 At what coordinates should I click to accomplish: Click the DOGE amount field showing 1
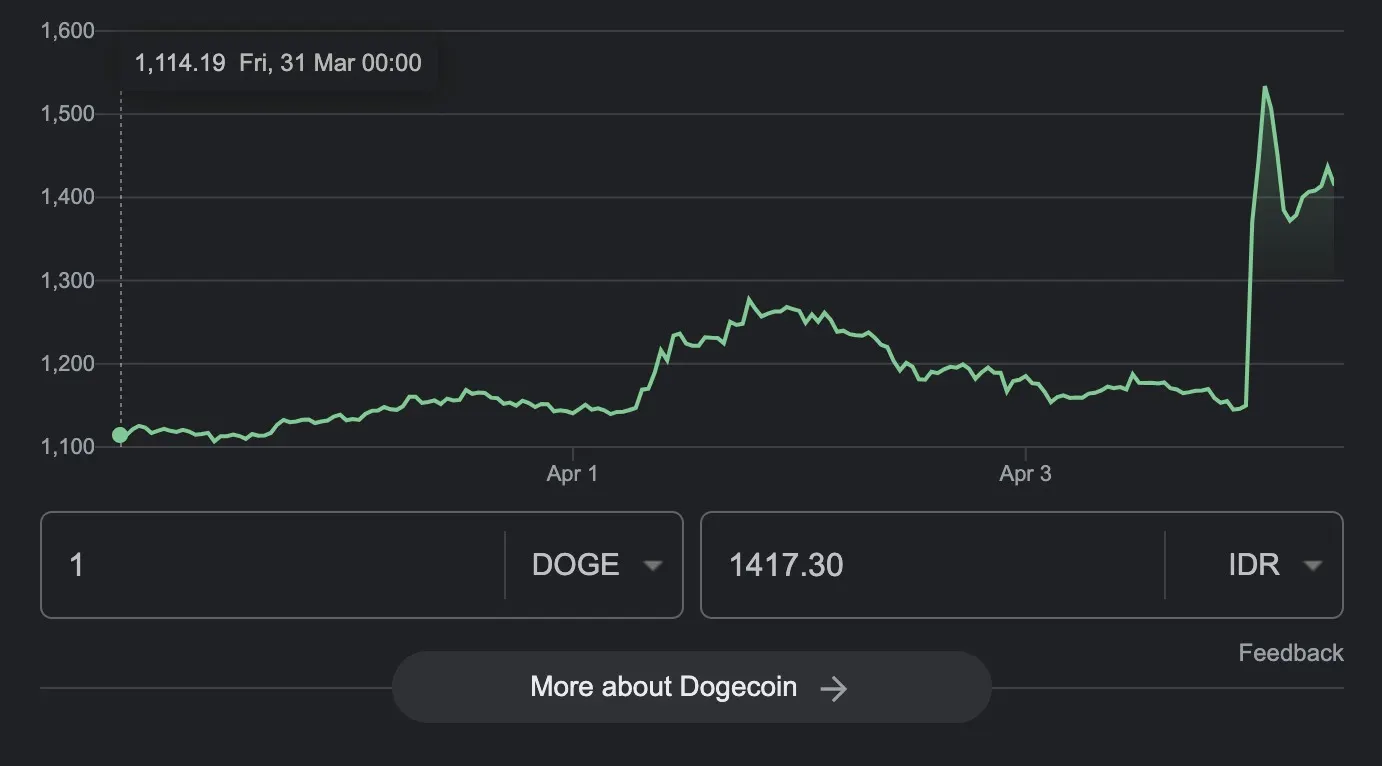(272, 565)
